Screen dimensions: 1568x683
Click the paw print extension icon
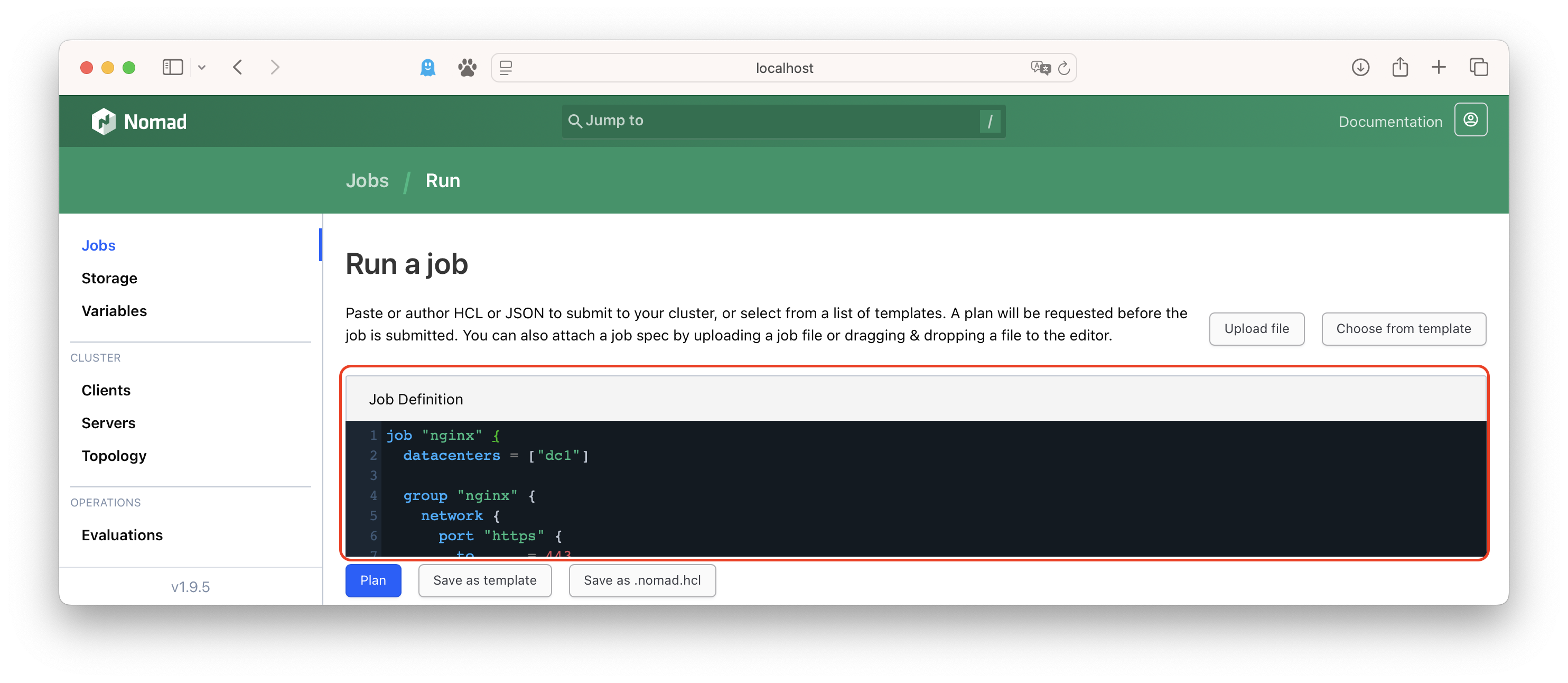pos(467,68)
